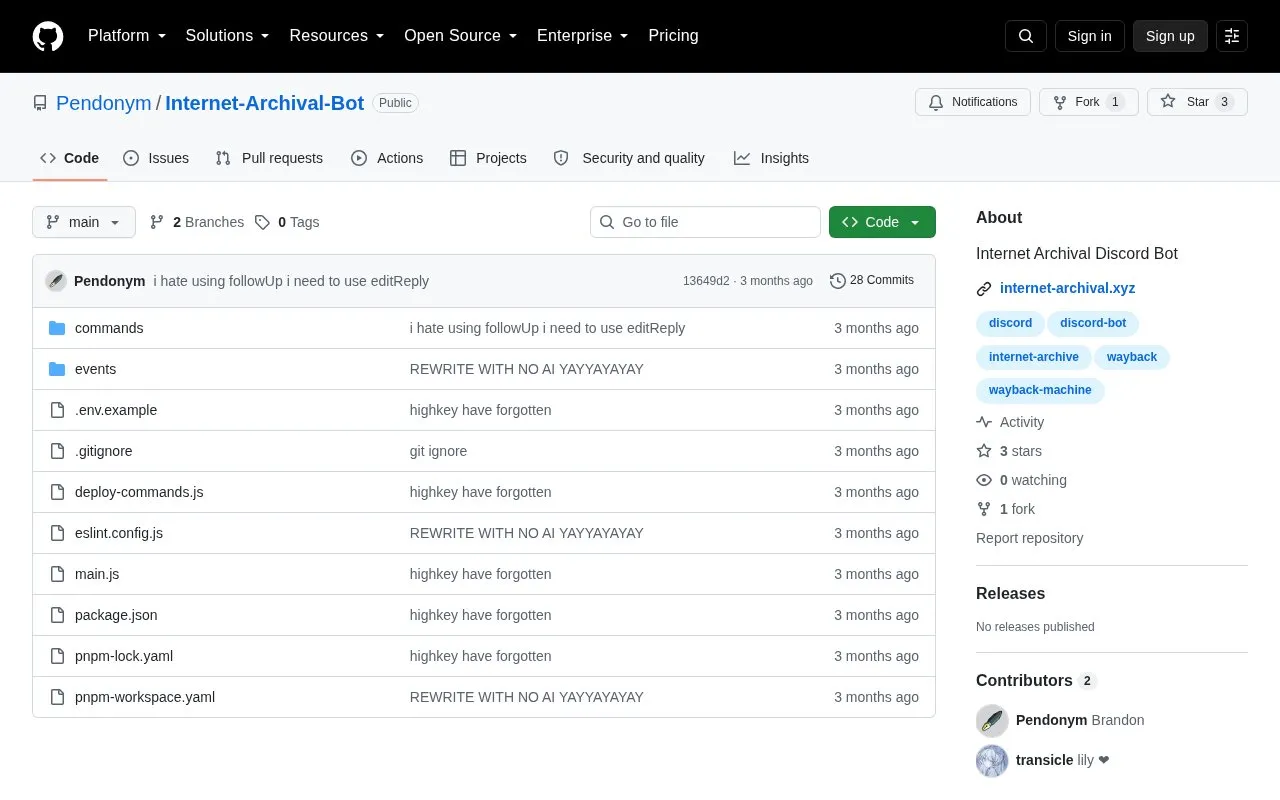Switch to the Pull requests tab
Viewport: 1280px width, 800px height.
tap(269, 158)
